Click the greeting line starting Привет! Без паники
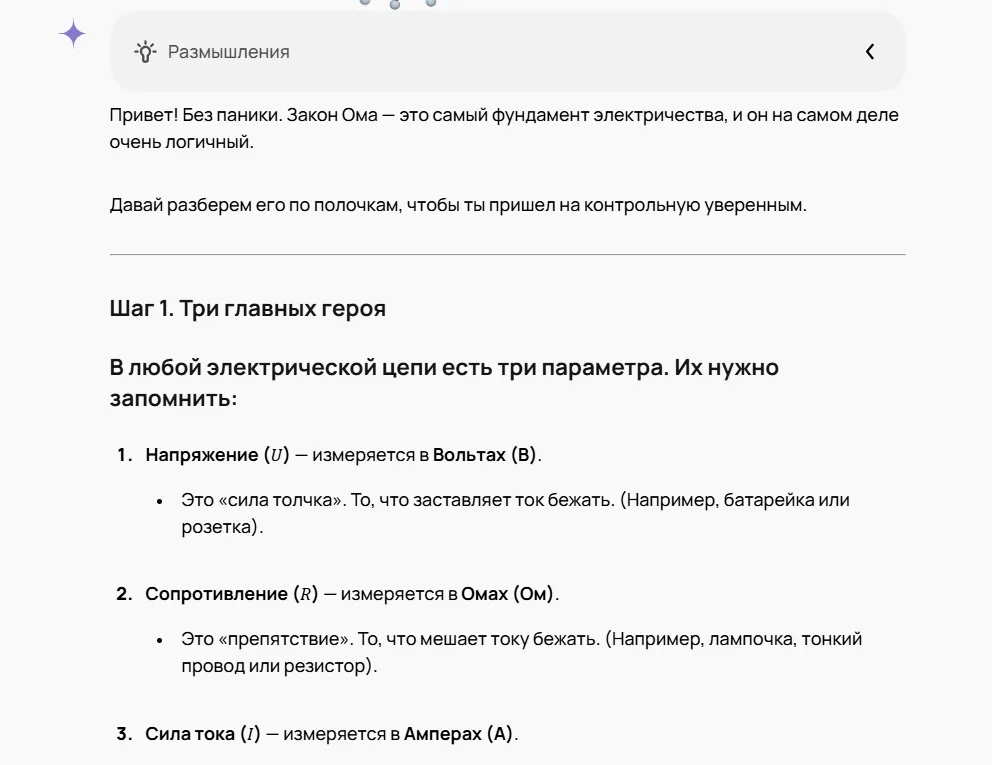This screenshot has height=765, width=992. 504,128
